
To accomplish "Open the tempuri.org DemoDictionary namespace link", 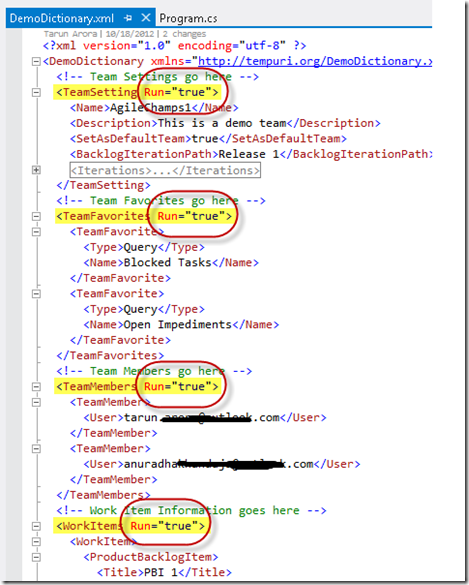I will [315, 61].
